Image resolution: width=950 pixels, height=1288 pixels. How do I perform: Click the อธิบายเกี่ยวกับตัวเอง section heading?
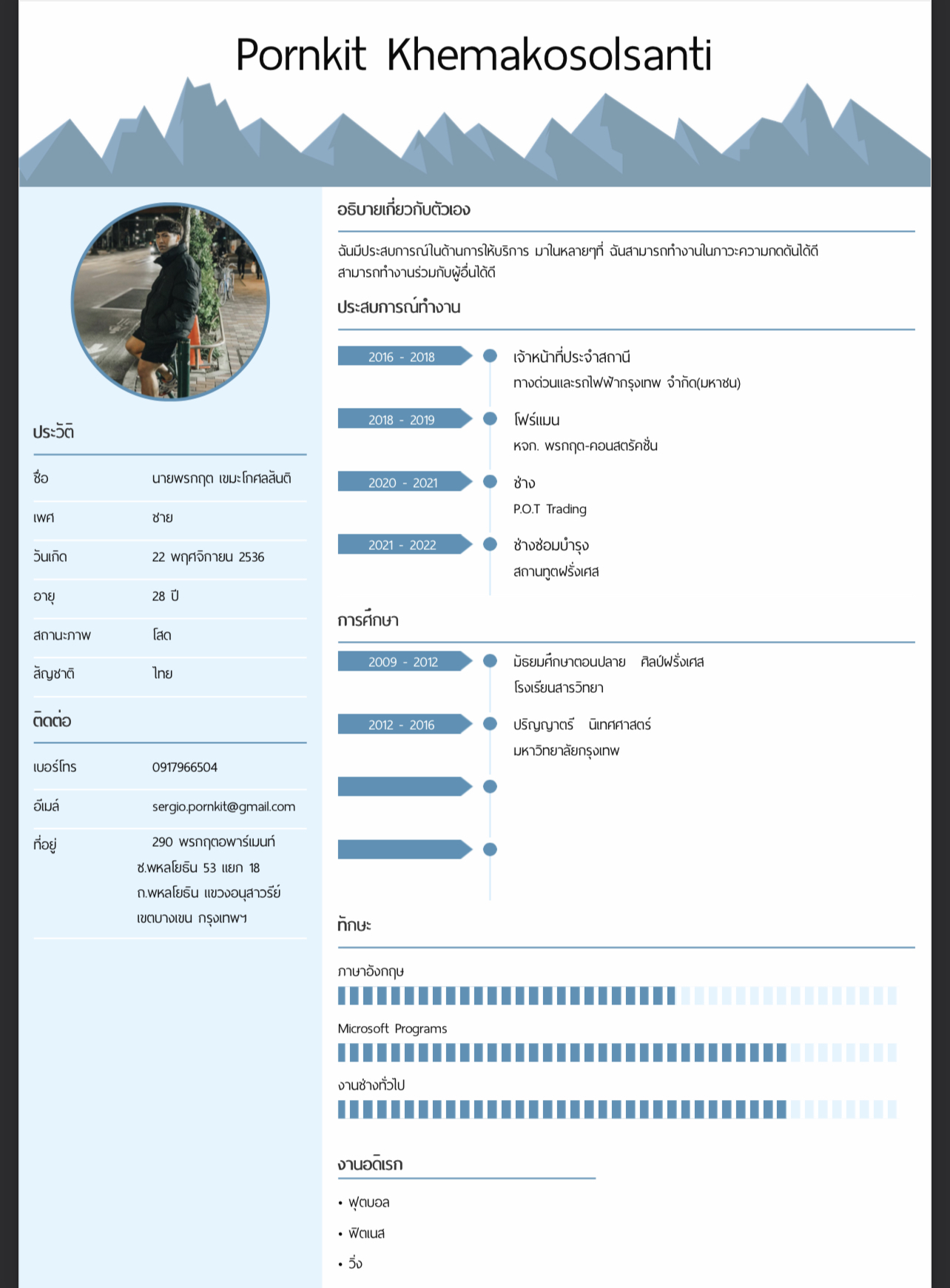coord(404,209)
